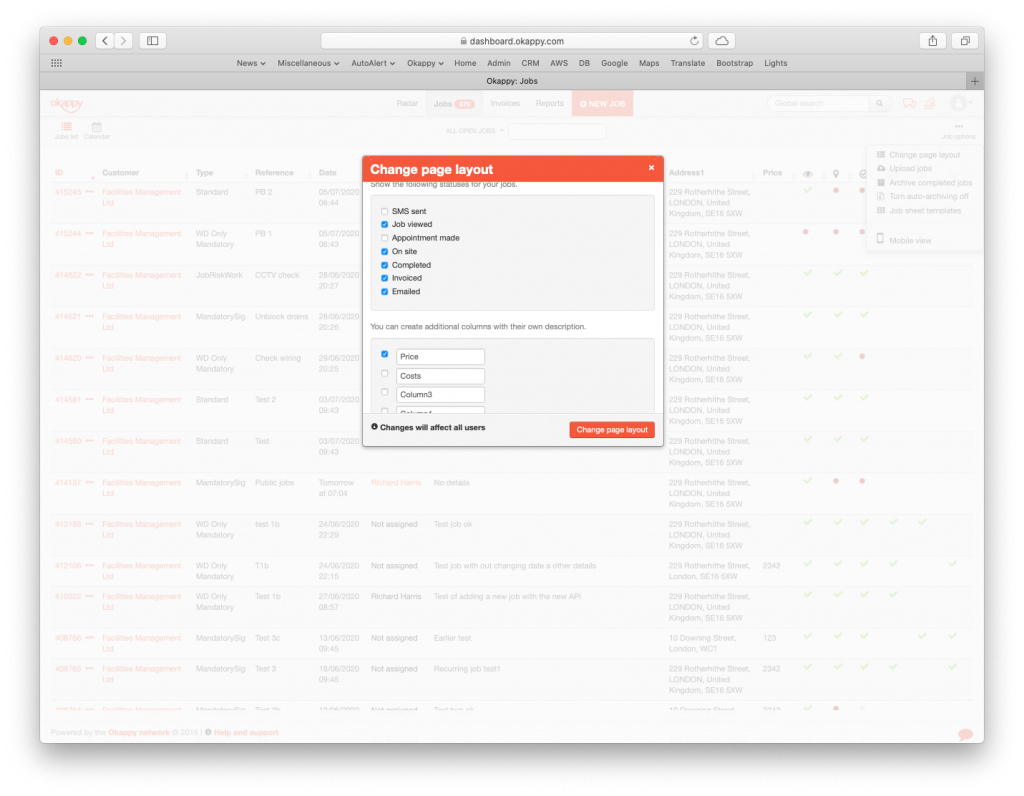Go forward in Safari
This screenshot has width=1024, height=796.
point(123,40)
